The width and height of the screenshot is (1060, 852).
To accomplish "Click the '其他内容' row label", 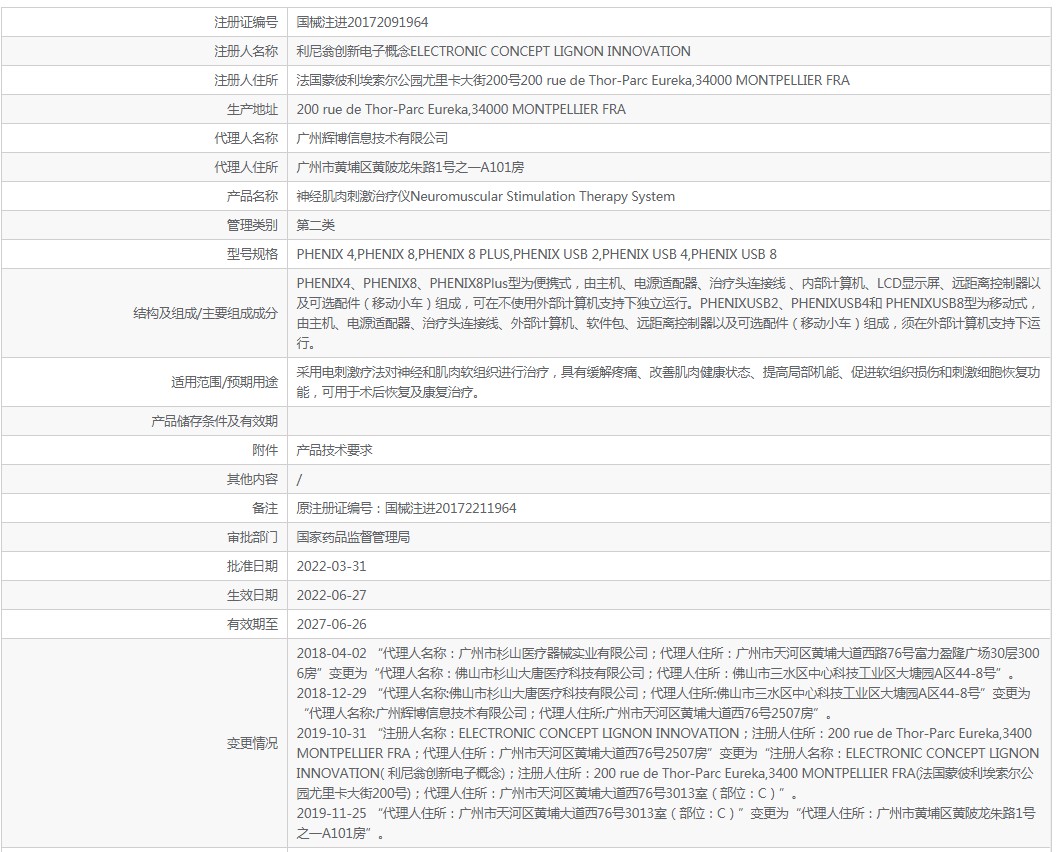I will coord(252,479).
